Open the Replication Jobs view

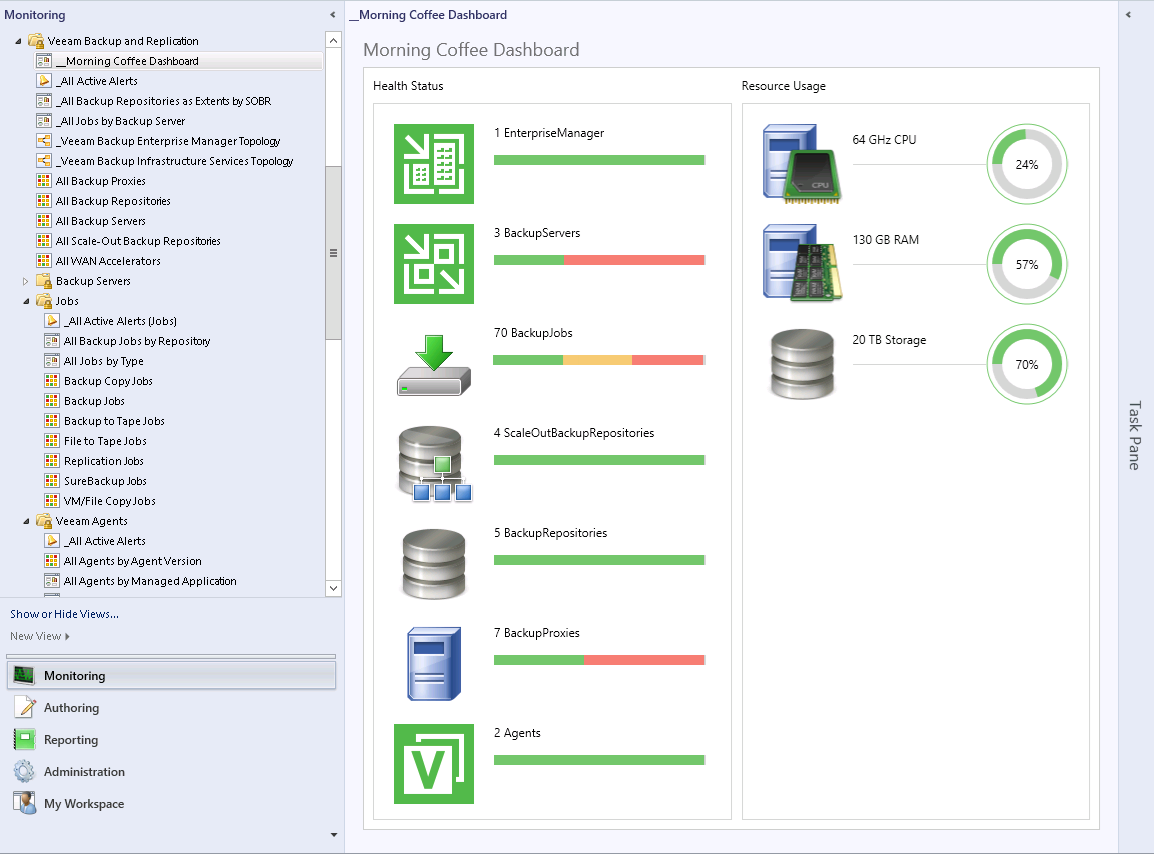[x=104, y=461]
